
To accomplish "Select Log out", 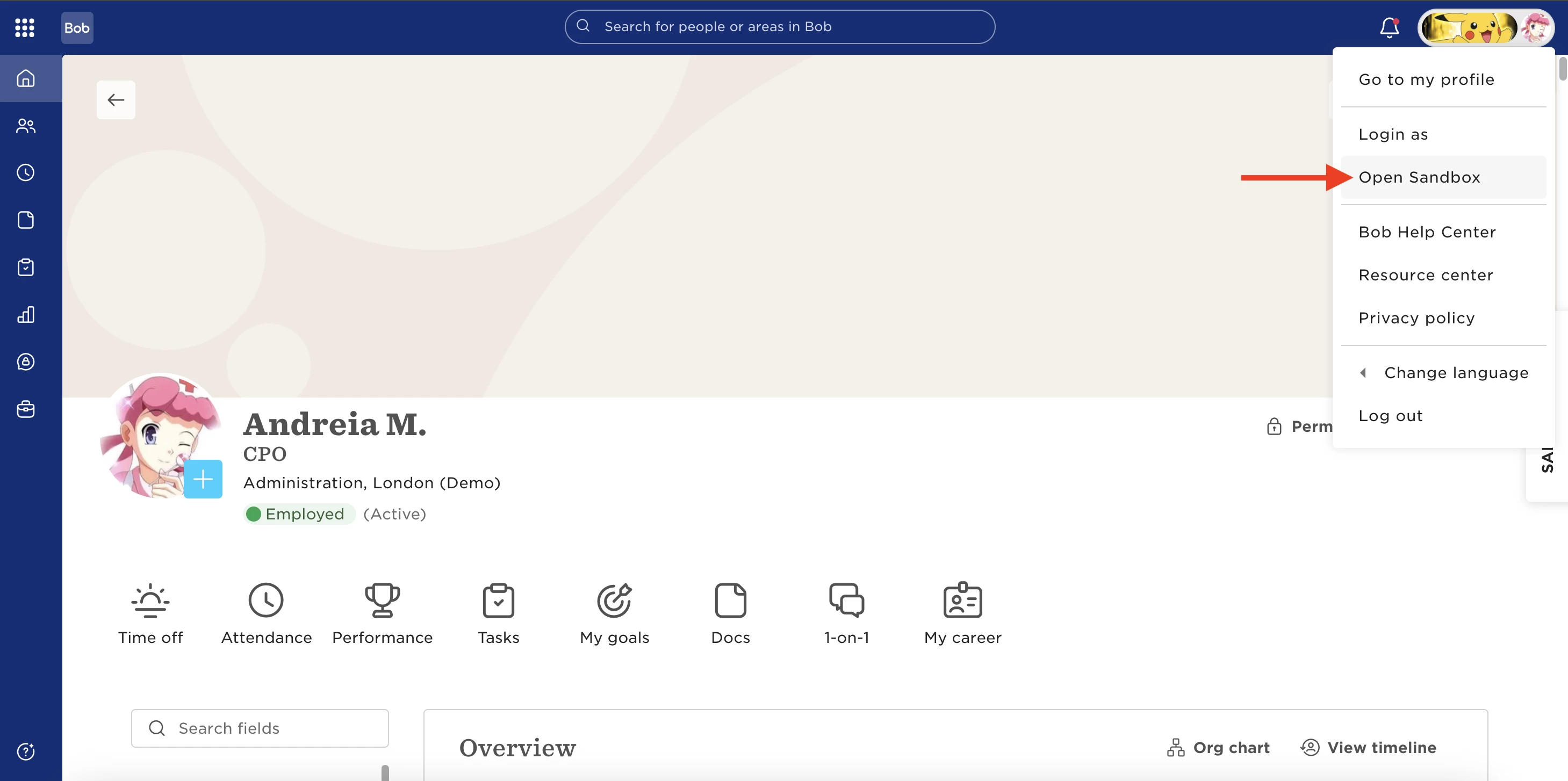I will [1443, 416].
